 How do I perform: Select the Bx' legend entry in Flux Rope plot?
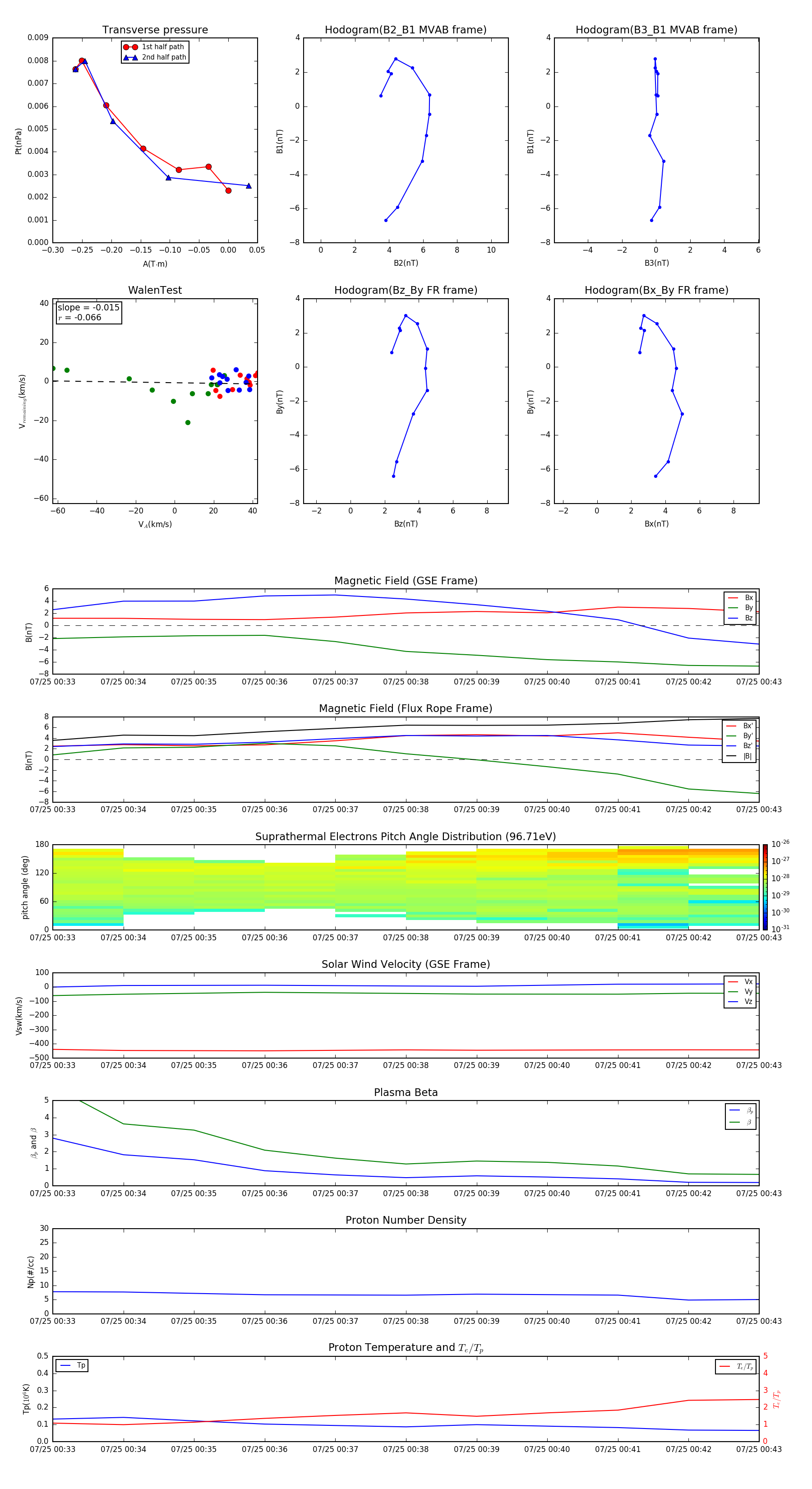(x=739, y=726)
